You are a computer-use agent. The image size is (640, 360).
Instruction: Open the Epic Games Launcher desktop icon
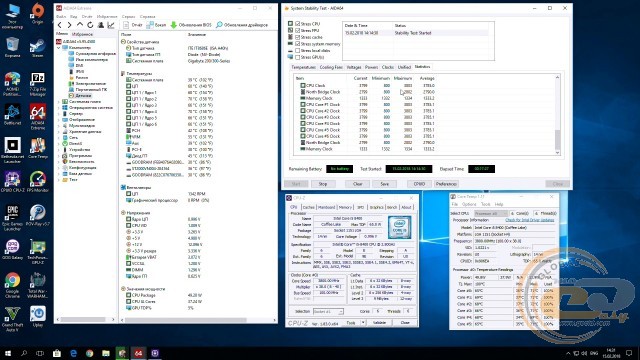pos(12,218)
